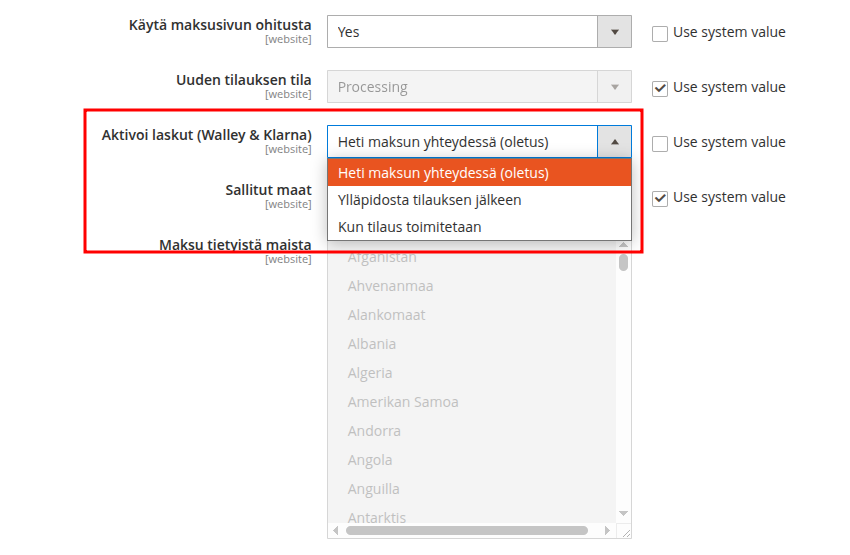Click the Uuden tilauksen tila Processing dropdown
Viewport: 850px width, 555px height.
click(479, 87)
